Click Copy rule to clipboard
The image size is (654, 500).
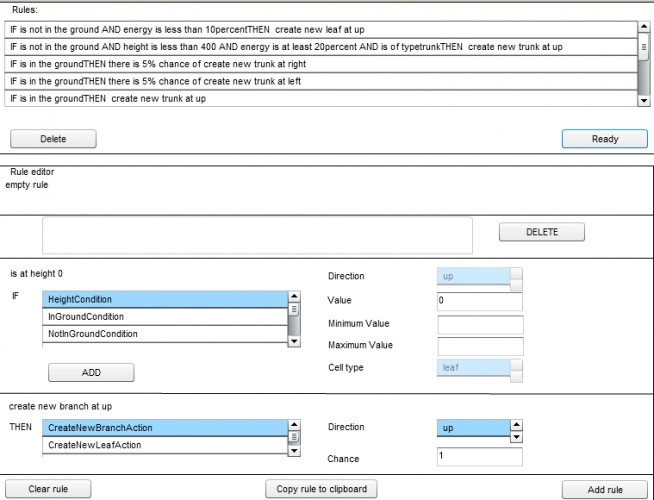(x=321, y=489)
